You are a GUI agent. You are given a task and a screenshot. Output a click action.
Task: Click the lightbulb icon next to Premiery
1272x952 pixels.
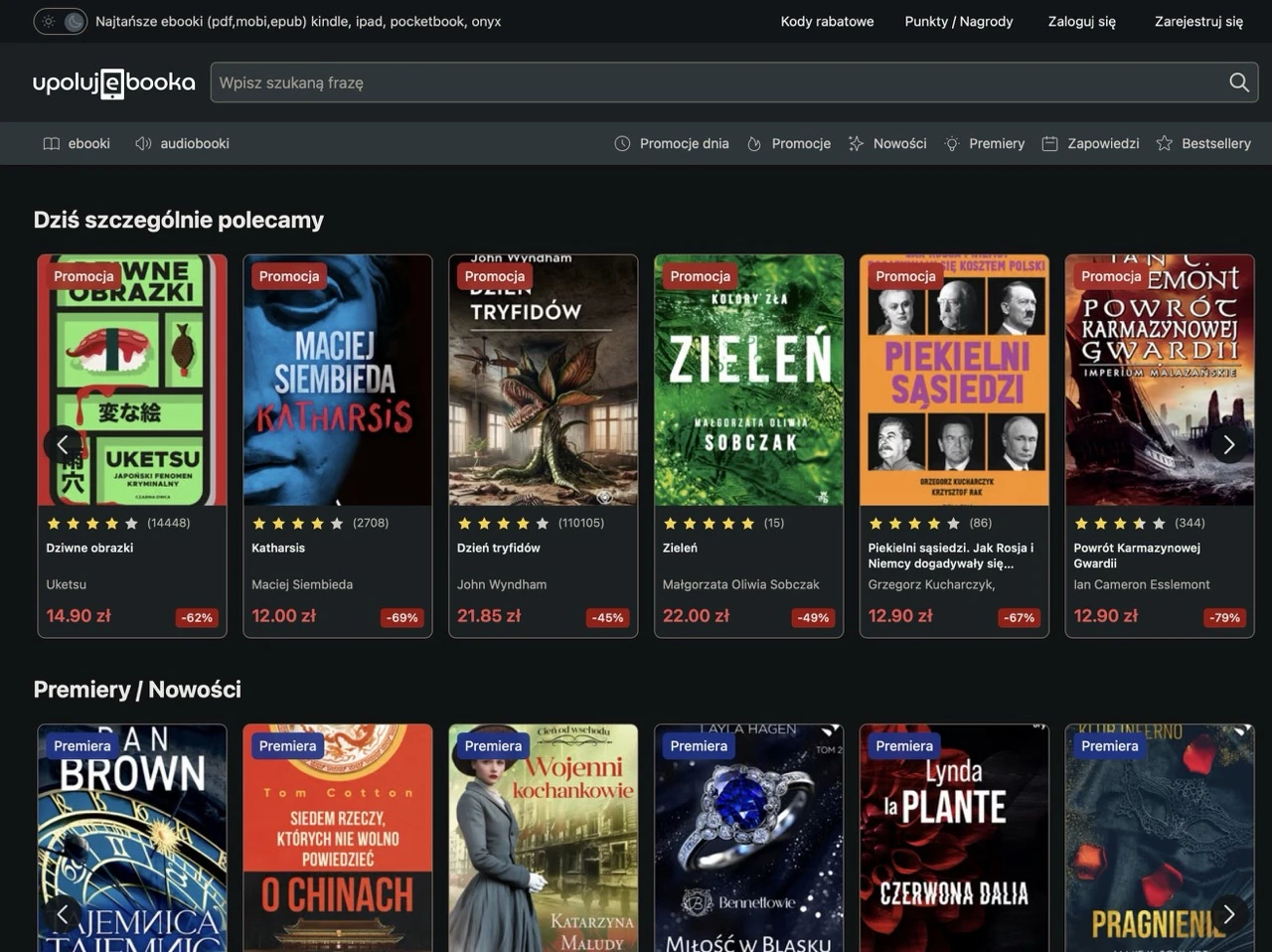pos(951,143)
